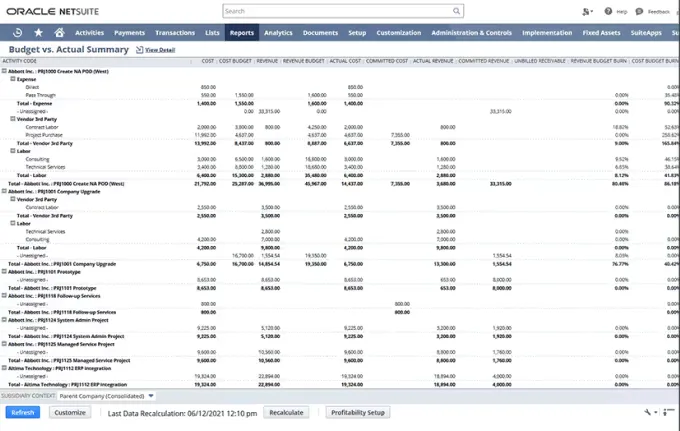Click the View Detail report icon
680x431 pixels.
(140, 49)
